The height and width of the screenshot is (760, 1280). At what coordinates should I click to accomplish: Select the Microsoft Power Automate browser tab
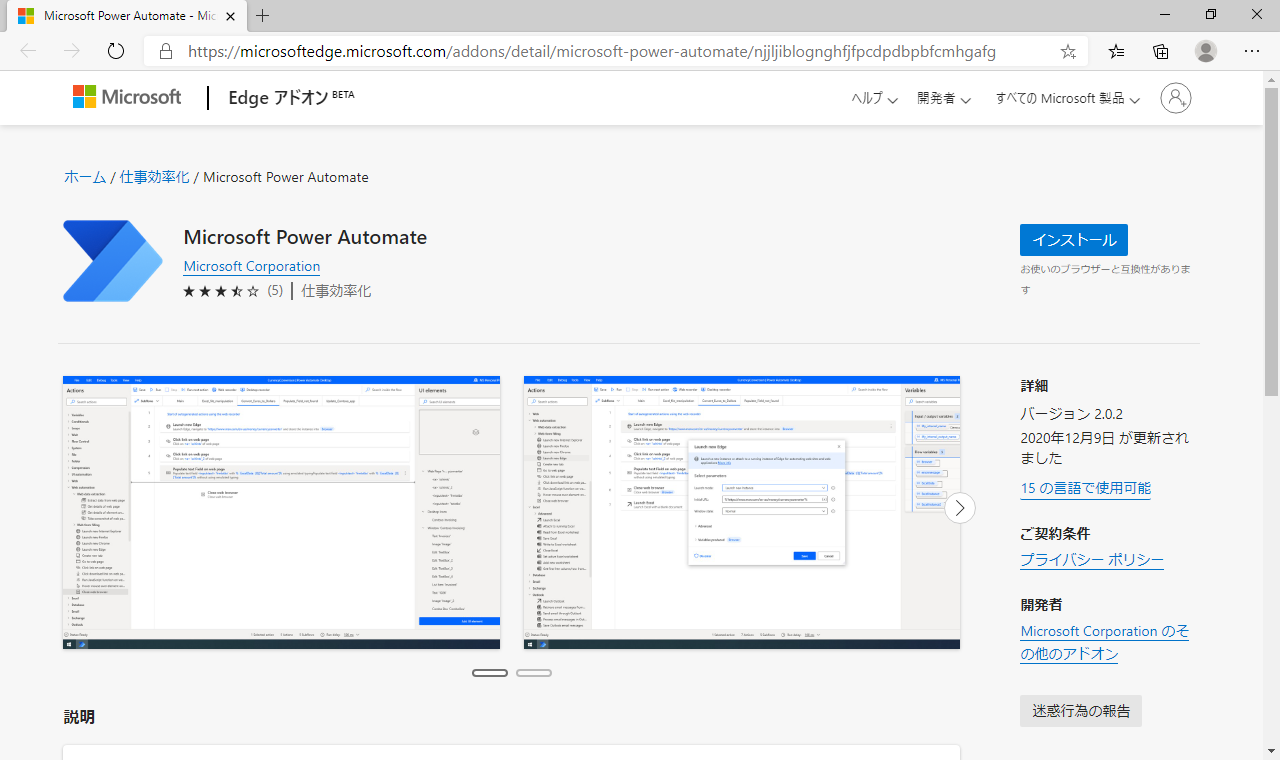pos(125,16)
